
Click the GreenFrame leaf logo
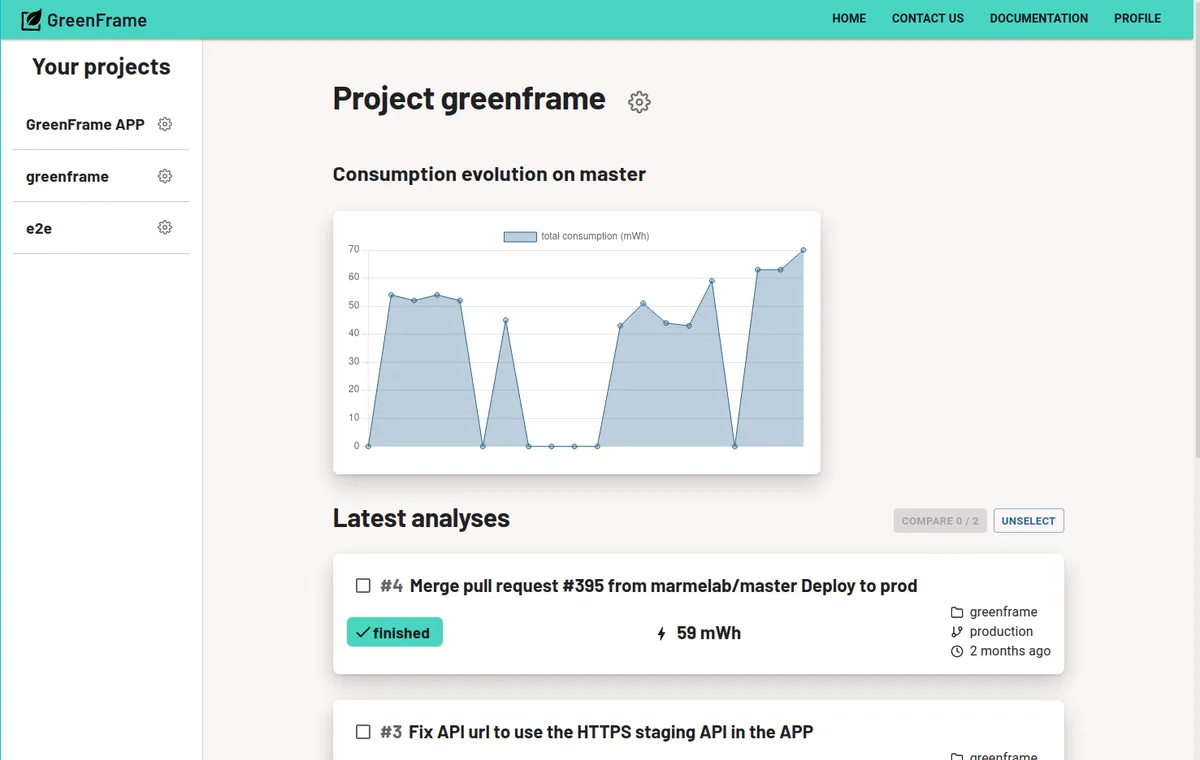pos(31,19)
